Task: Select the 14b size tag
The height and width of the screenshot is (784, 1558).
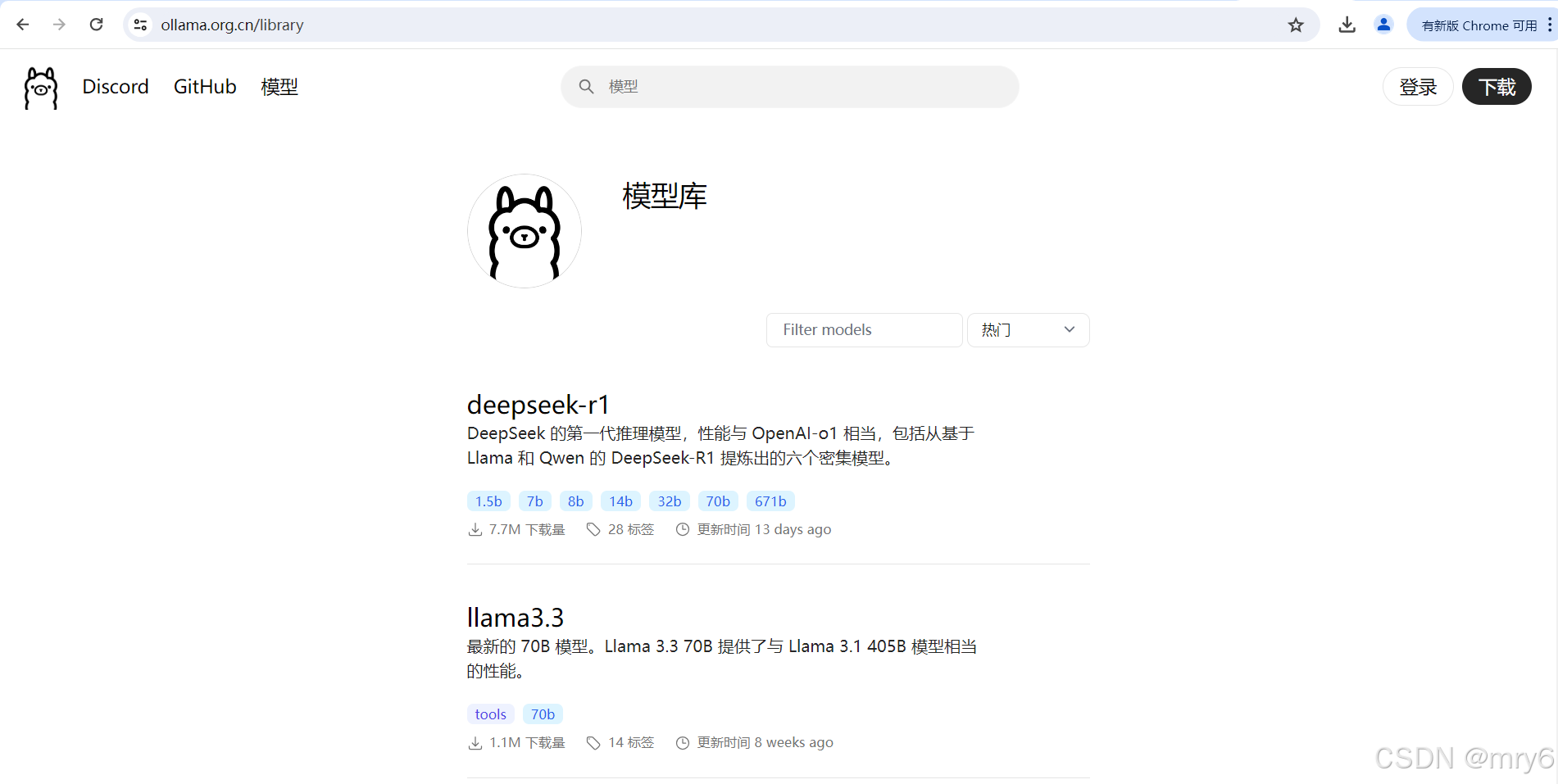Action: pos(620,501)
